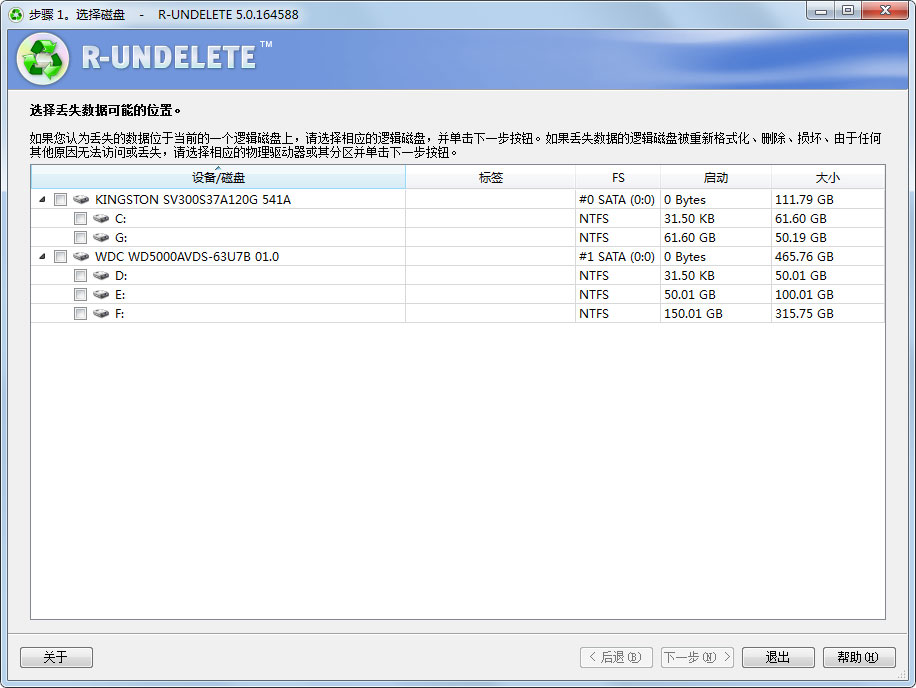Screen dimensions: 916x688
Task: Click the window resize grip corner
Action: point(901,675)
